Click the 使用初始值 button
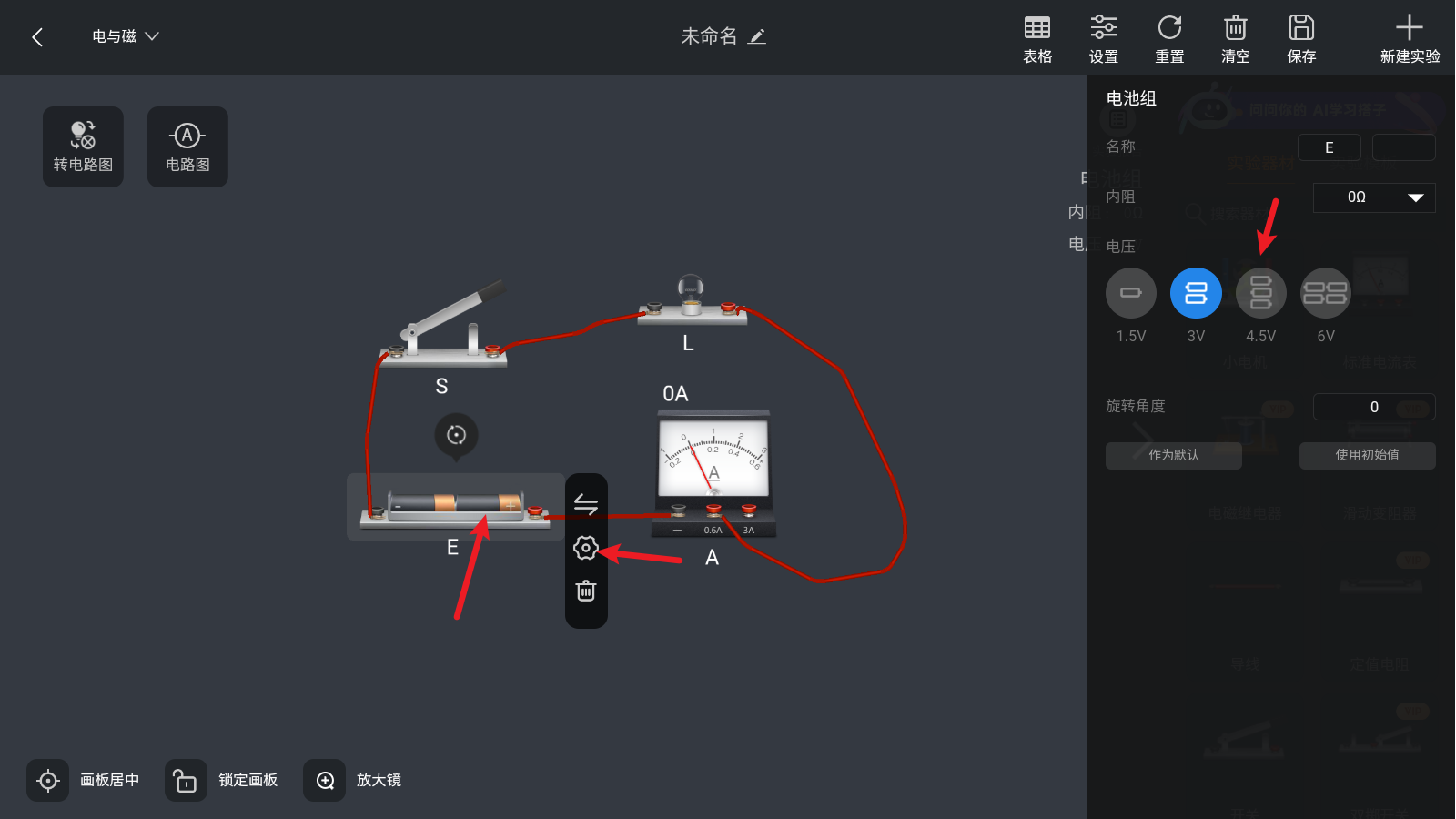Viewport: 1456px width, 819px height. 1367,455
